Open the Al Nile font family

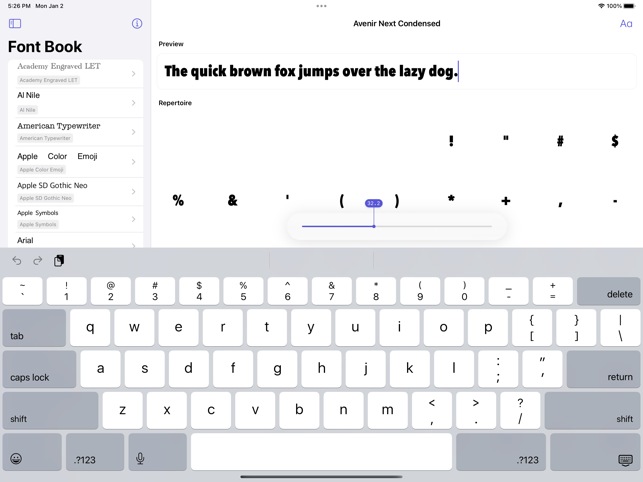tap(75, 103)
